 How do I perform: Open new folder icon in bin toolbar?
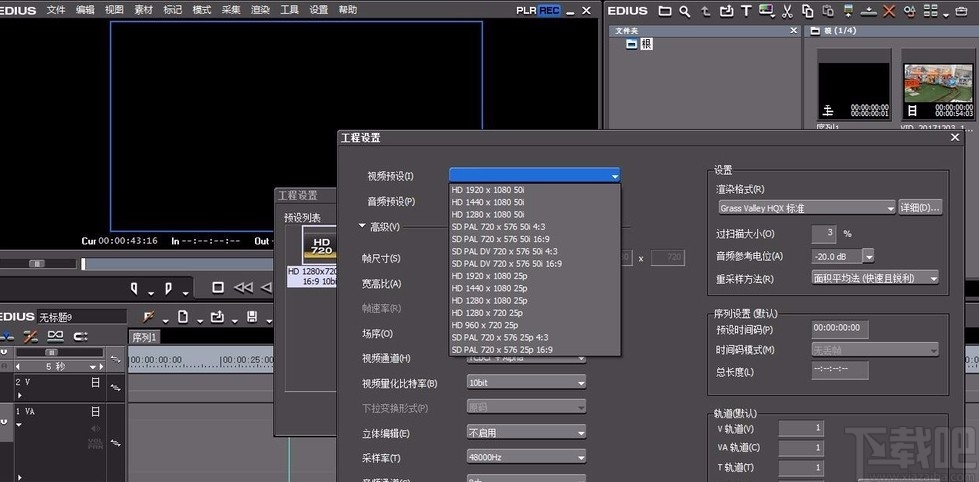pos(665,11)
